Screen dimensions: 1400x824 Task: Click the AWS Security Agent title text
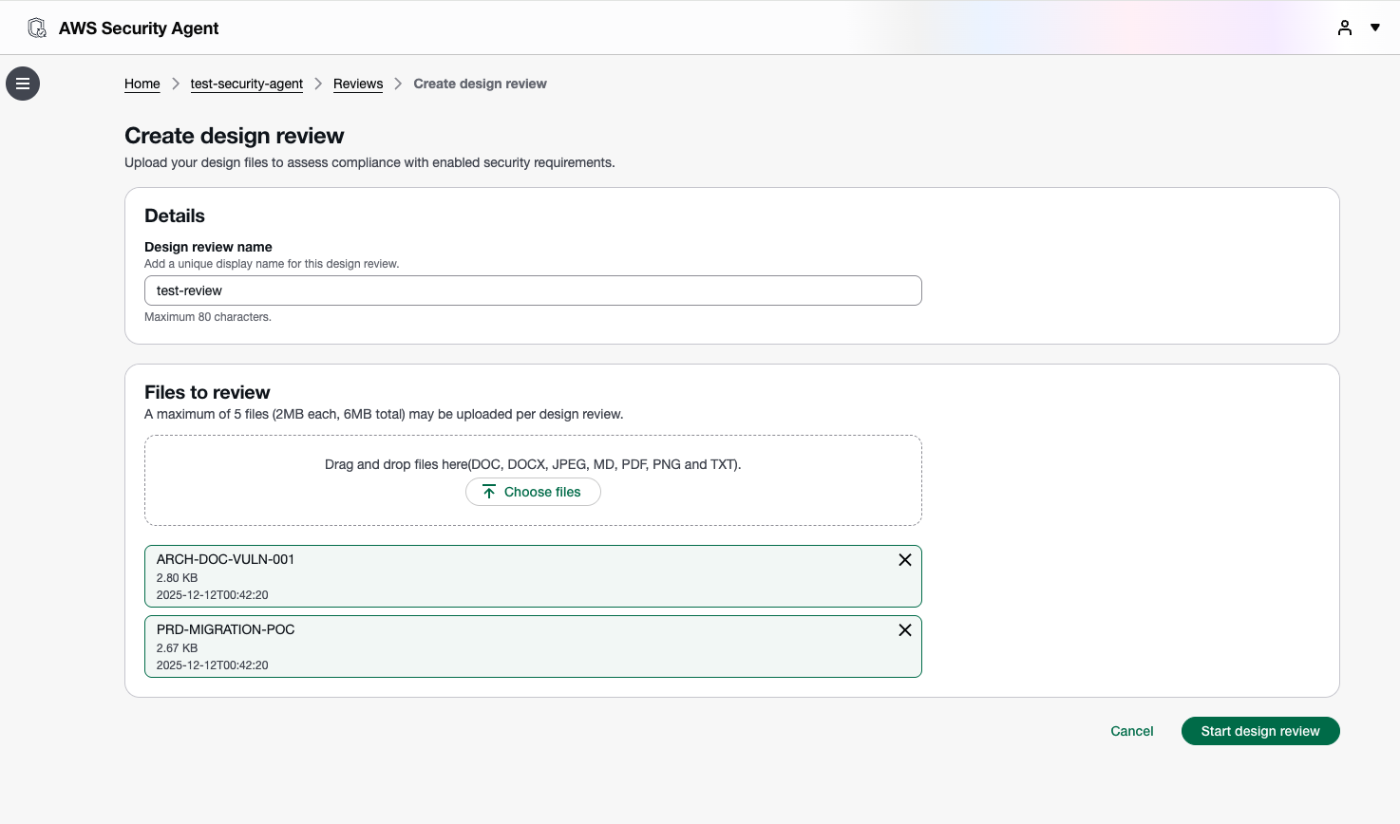tap(139, 28)
